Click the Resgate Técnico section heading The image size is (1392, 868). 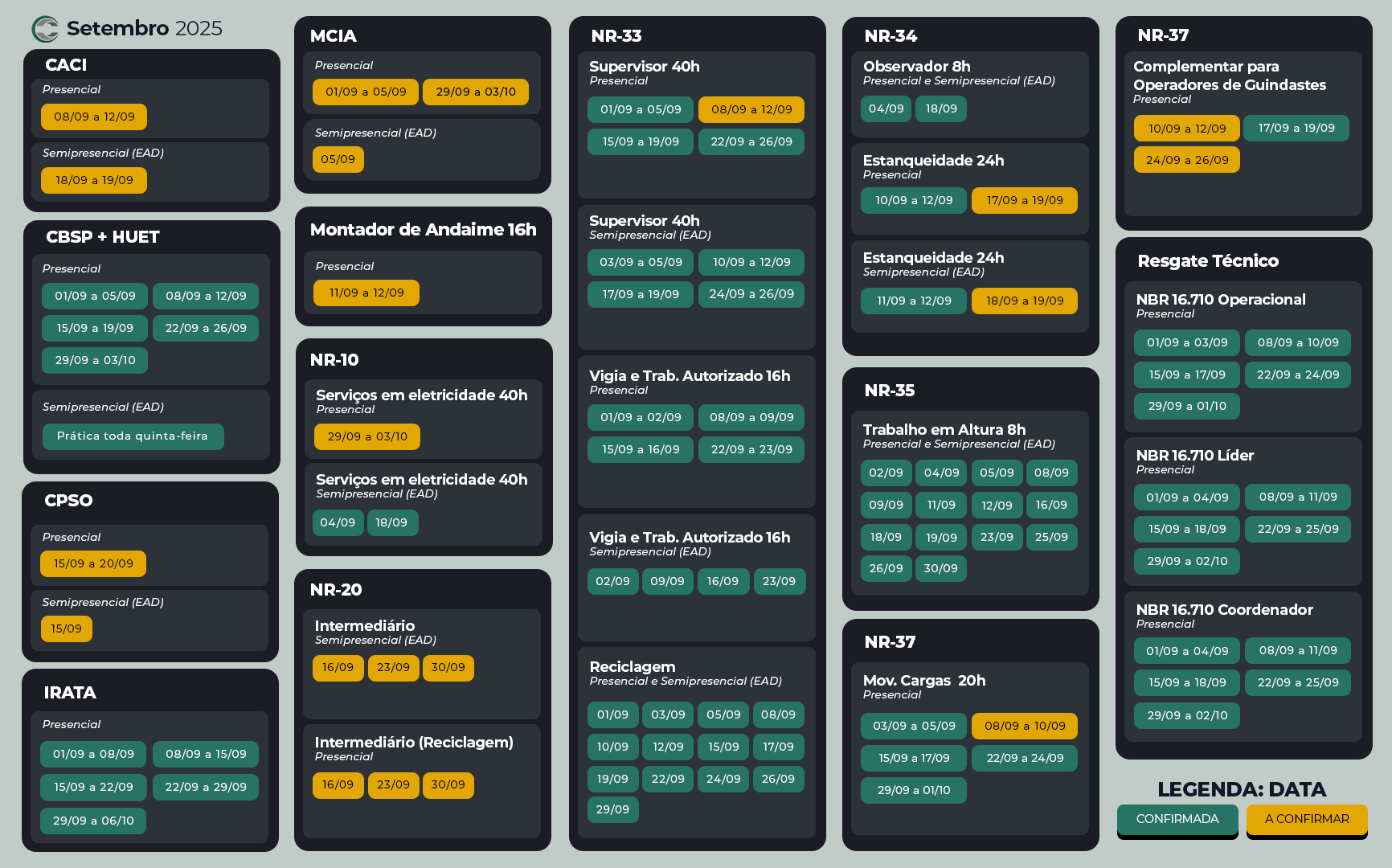(x=1207, y=261)
